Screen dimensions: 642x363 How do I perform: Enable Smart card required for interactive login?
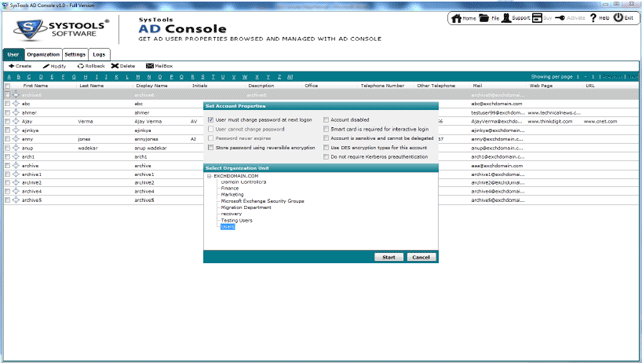click(326, 129)
